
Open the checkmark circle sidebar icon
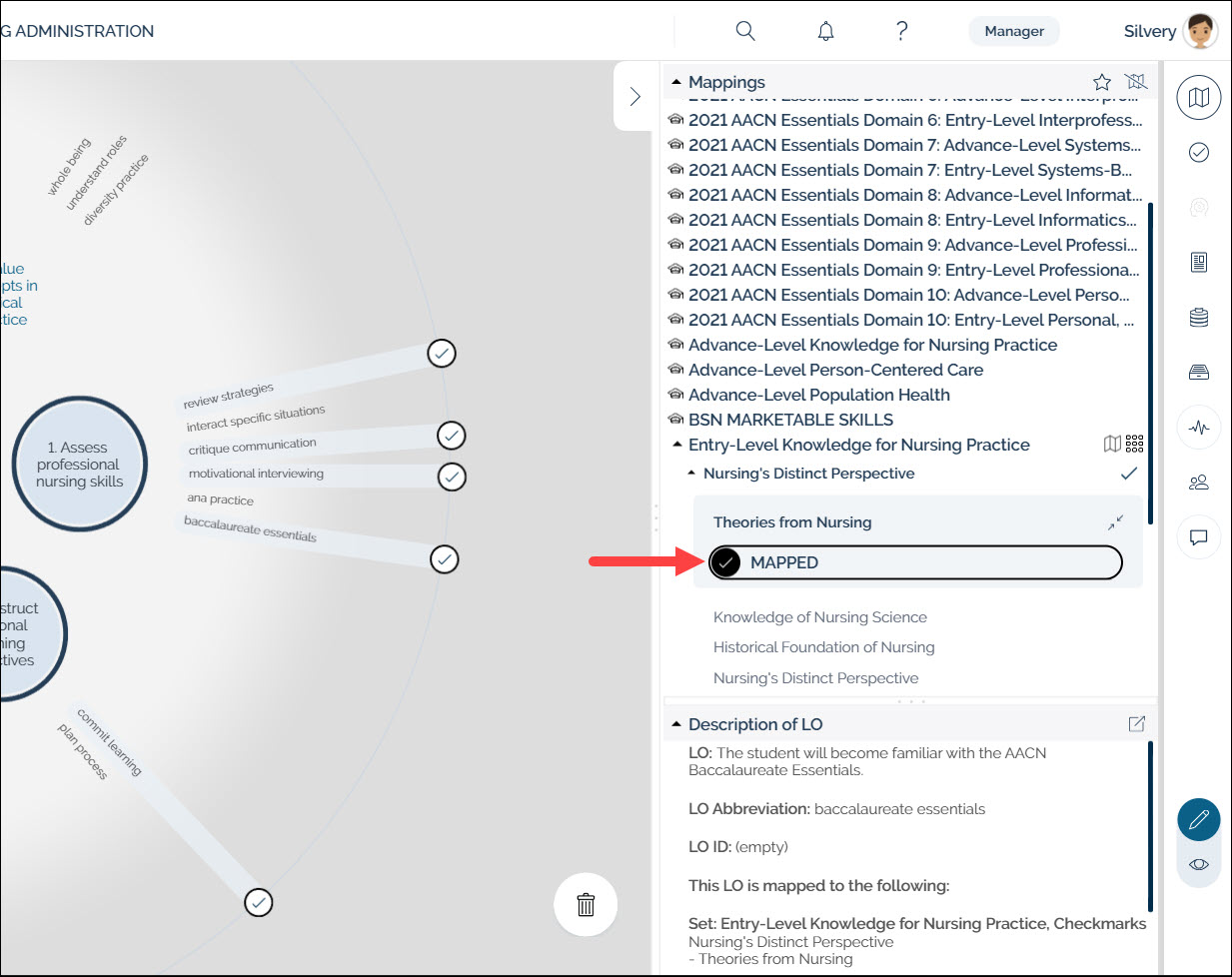[1199, 152]
